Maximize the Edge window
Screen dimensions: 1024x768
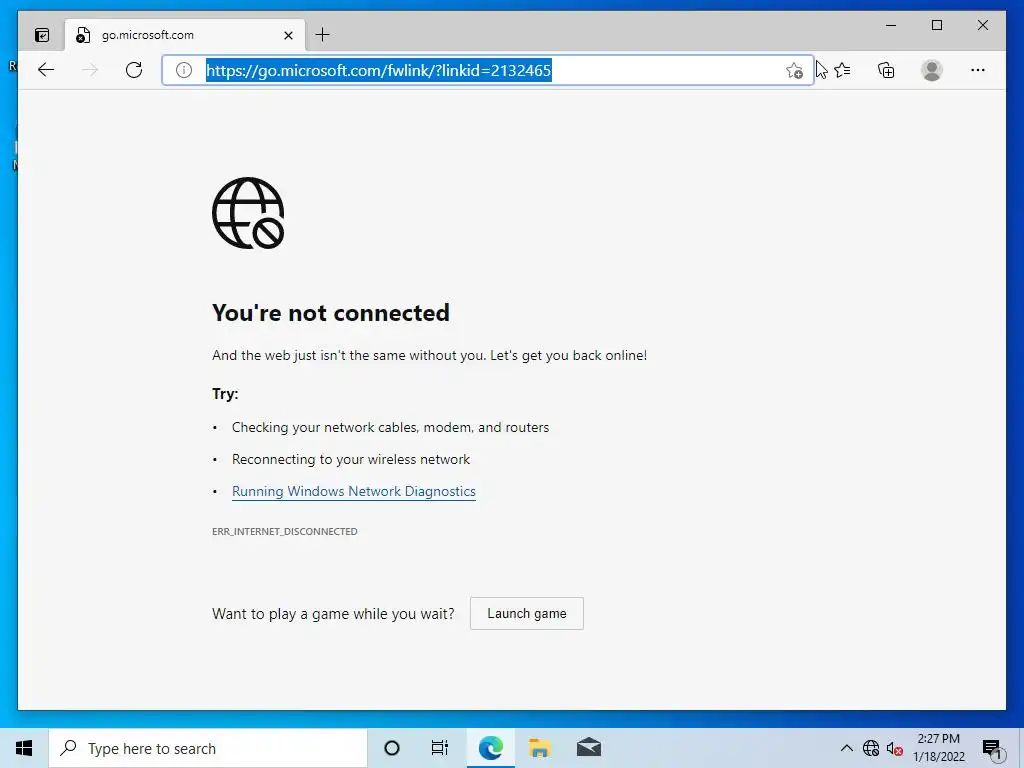coord(936,25)
